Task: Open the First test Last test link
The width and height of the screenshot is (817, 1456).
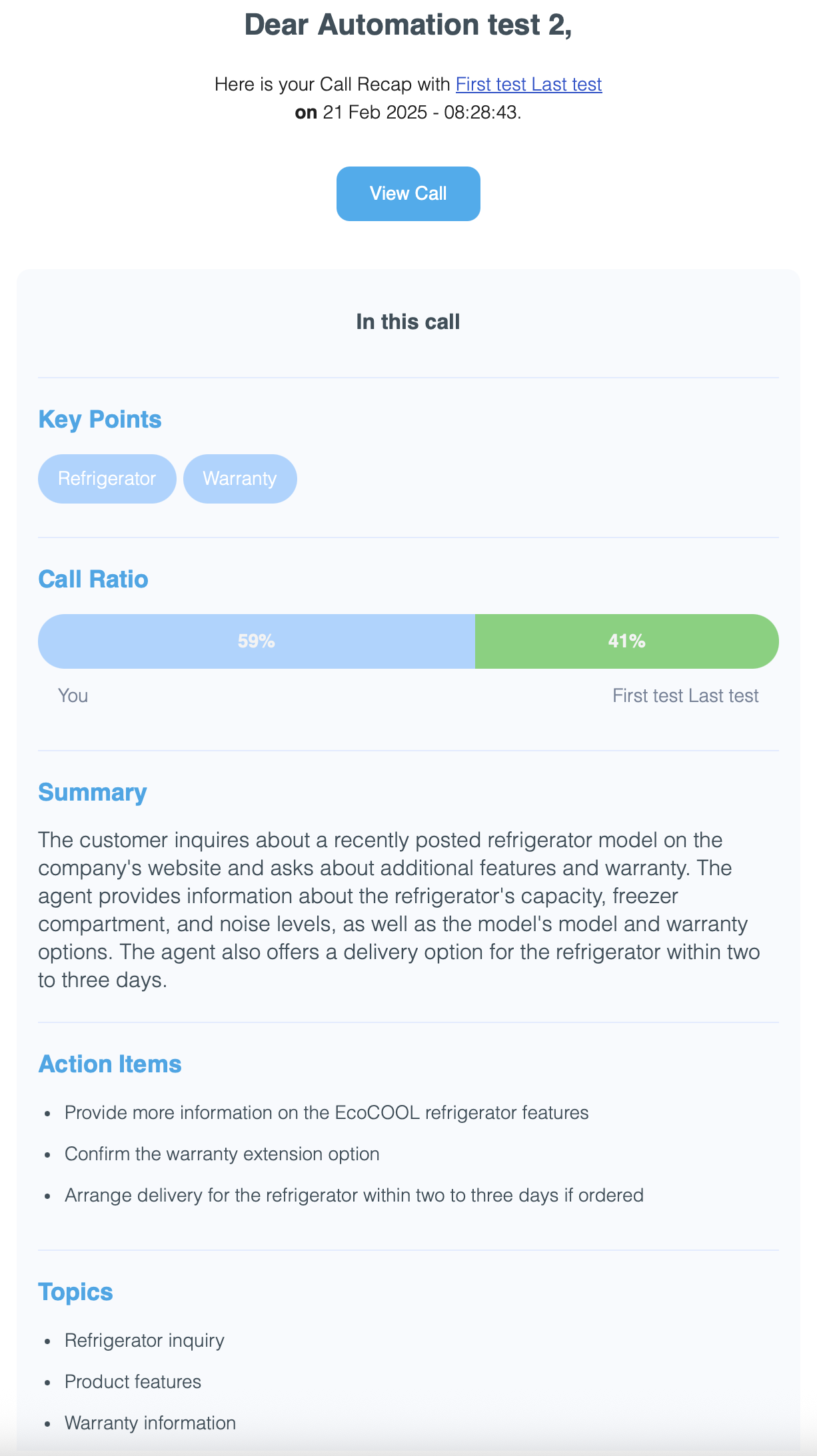Action: point(528,85)
